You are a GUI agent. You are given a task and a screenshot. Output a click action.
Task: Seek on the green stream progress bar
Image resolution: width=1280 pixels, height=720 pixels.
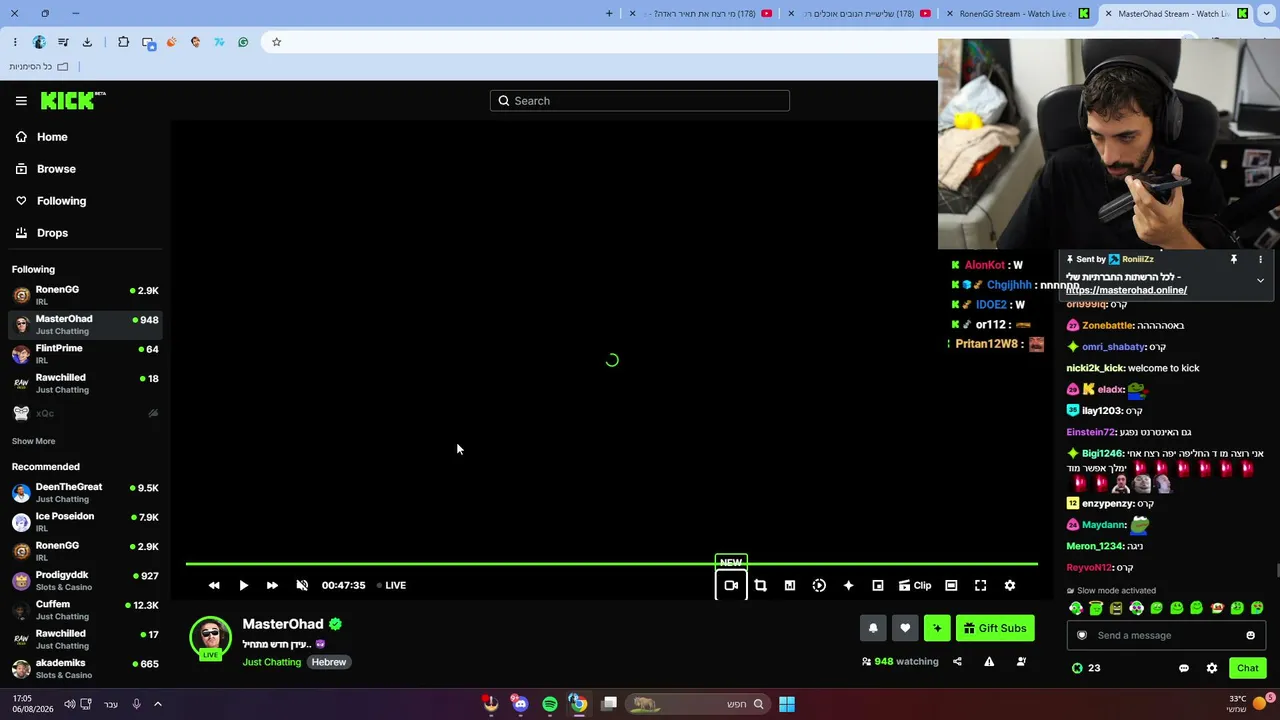coord(612,564)
